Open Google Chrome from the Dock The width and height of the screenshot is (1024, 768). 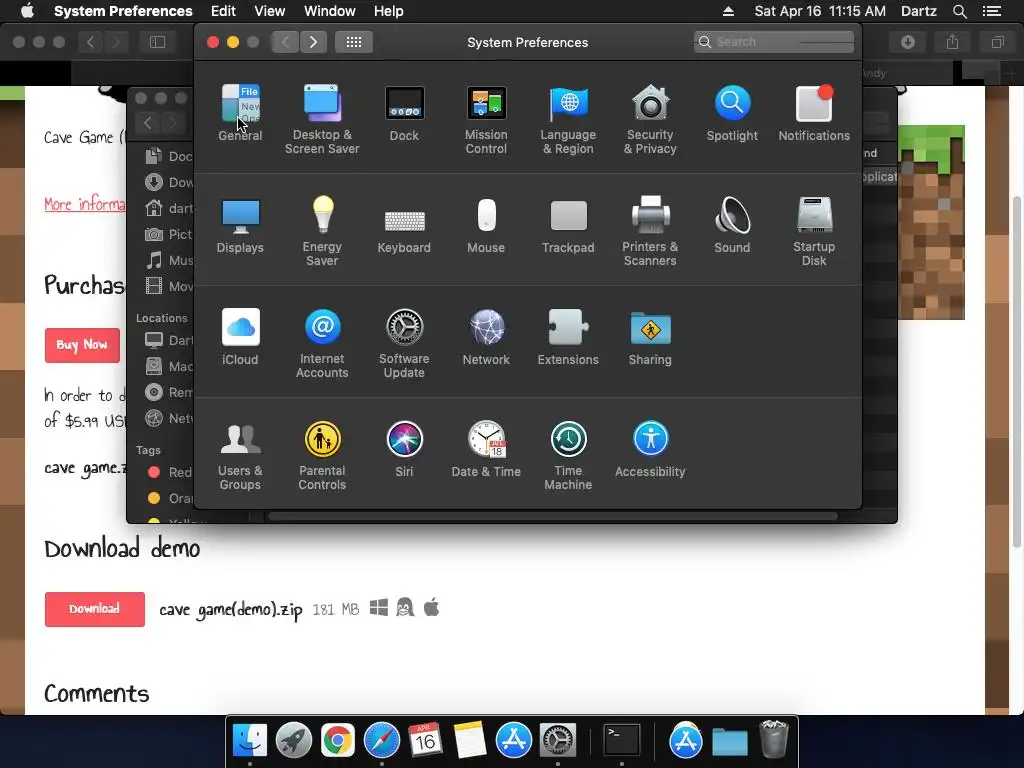tap(338, 740)
